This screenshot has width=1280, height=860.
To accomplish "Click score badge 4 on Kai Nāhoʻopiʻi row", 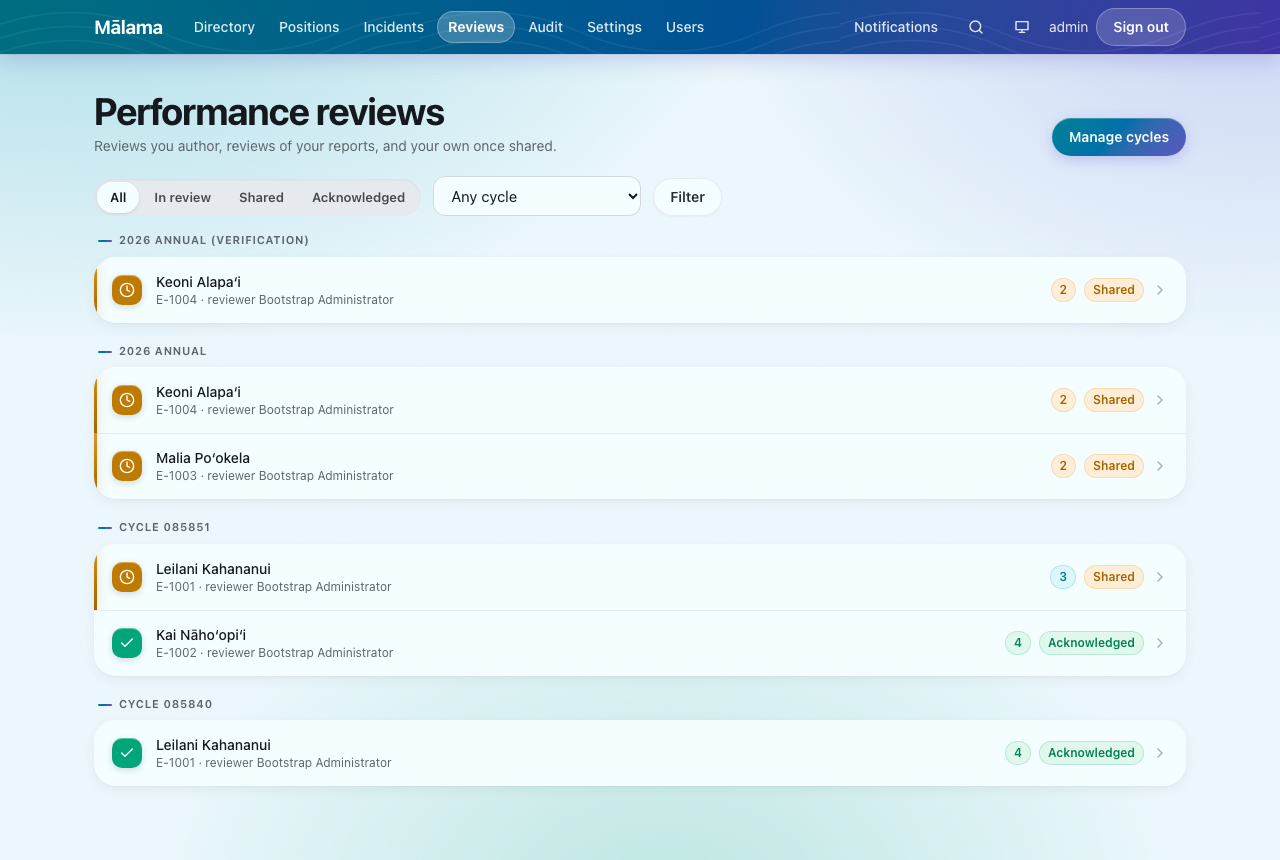I will coord(1018,643).
